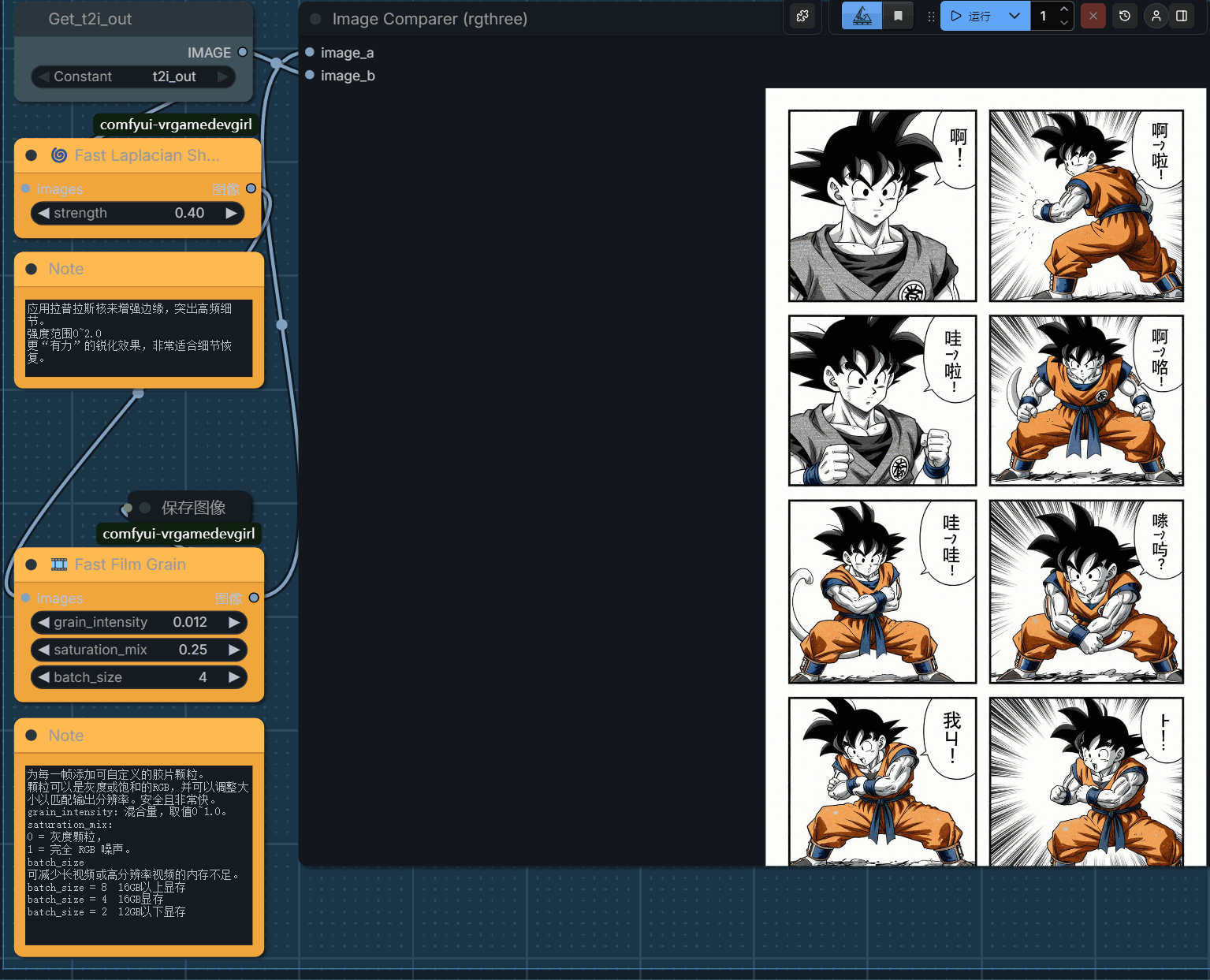Collapse the Fast Film Grain node
Viewport: 1210px width, 980px height.
tap(32, 565)
